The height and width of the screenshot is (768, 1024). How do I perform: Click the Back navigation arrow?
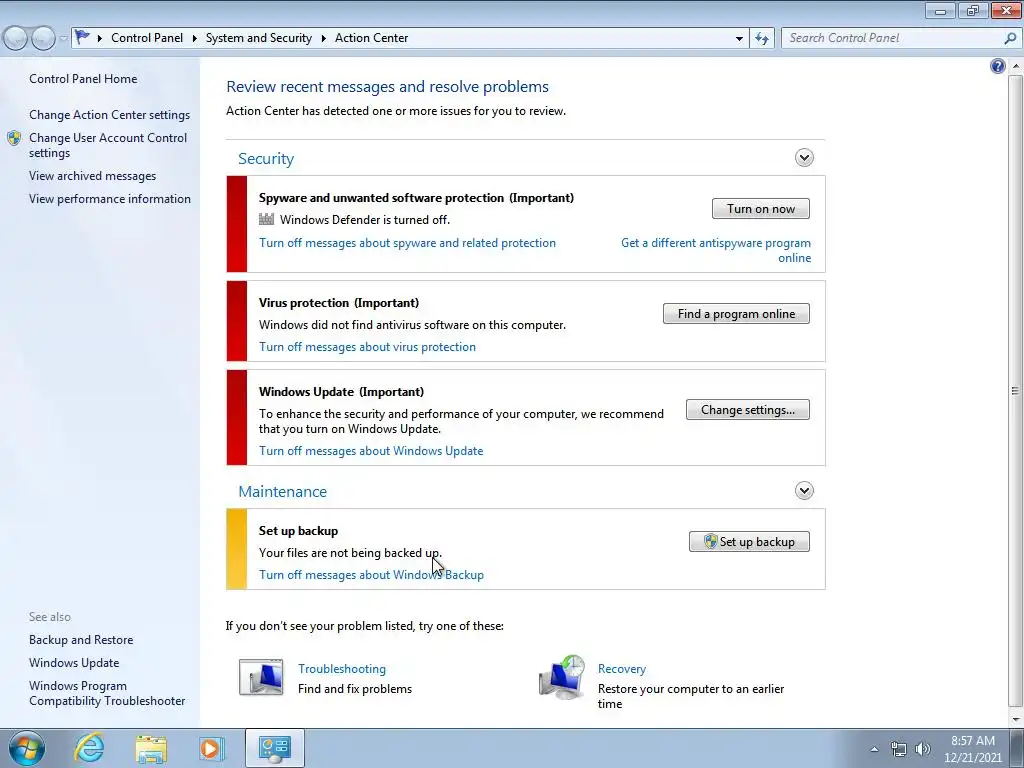(16, 38)
